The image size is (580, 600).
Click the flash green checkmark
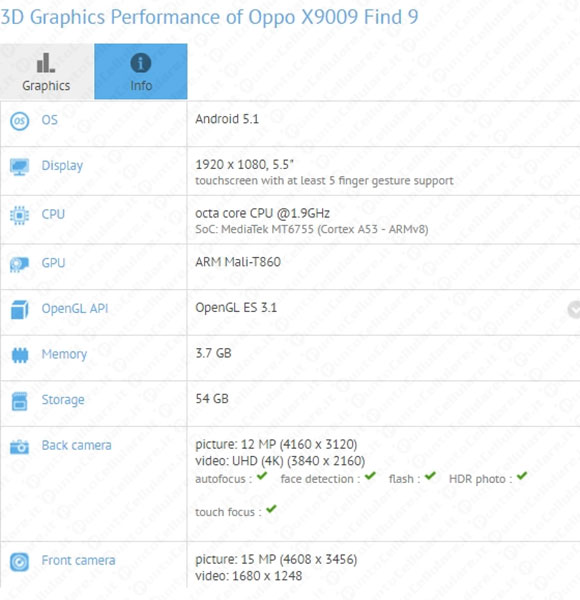430,476
